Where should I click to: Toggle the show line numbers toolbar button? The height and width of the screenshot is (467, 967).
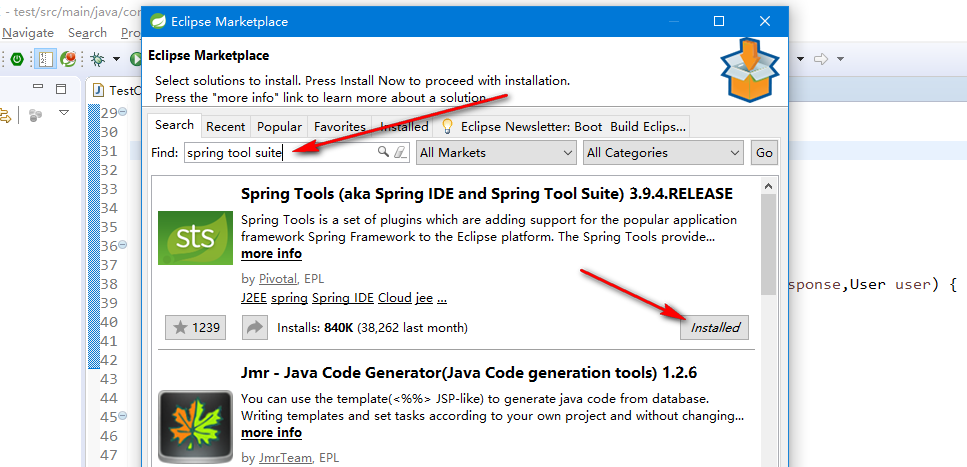(46, 59)
